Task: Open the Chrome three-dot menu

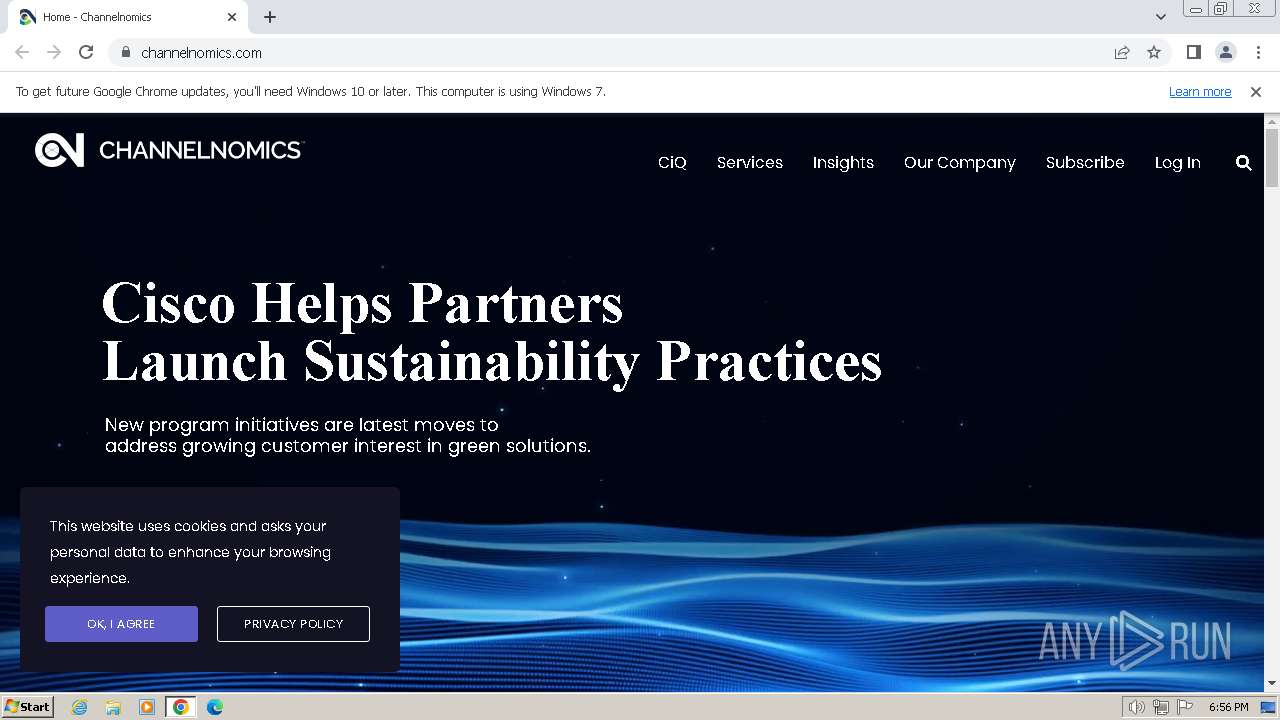Action: pyautogui.click(x=1258, y=52)
